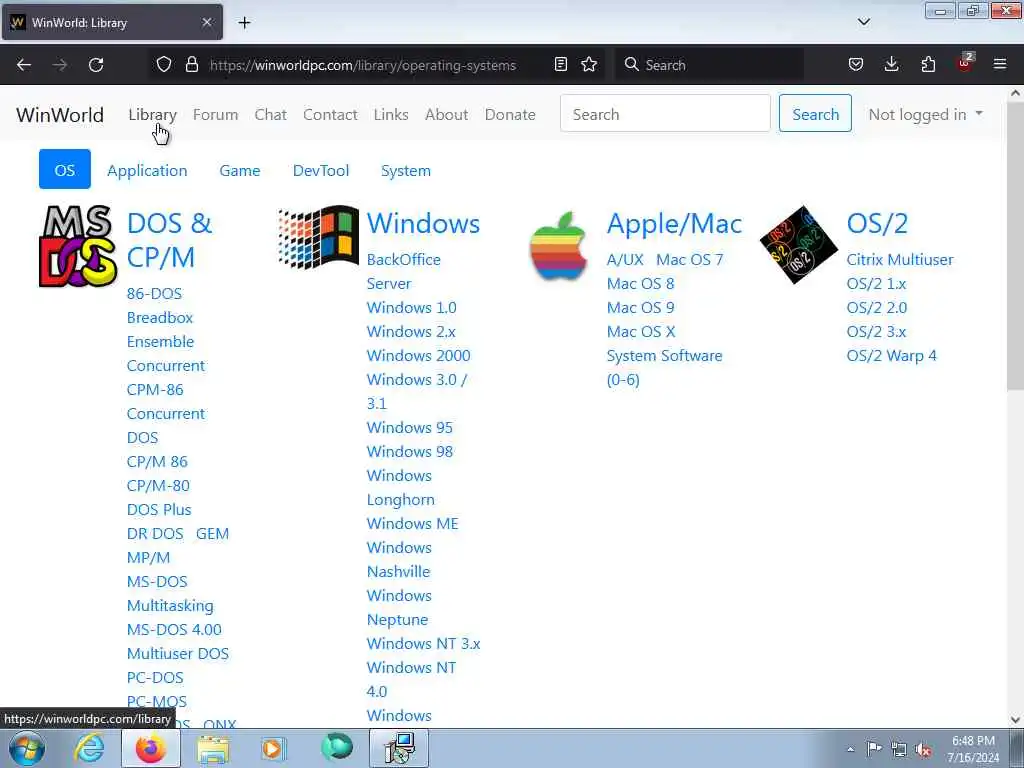Click the Windows flag logo
The image size is (1024, 768).
click(318, 238)
